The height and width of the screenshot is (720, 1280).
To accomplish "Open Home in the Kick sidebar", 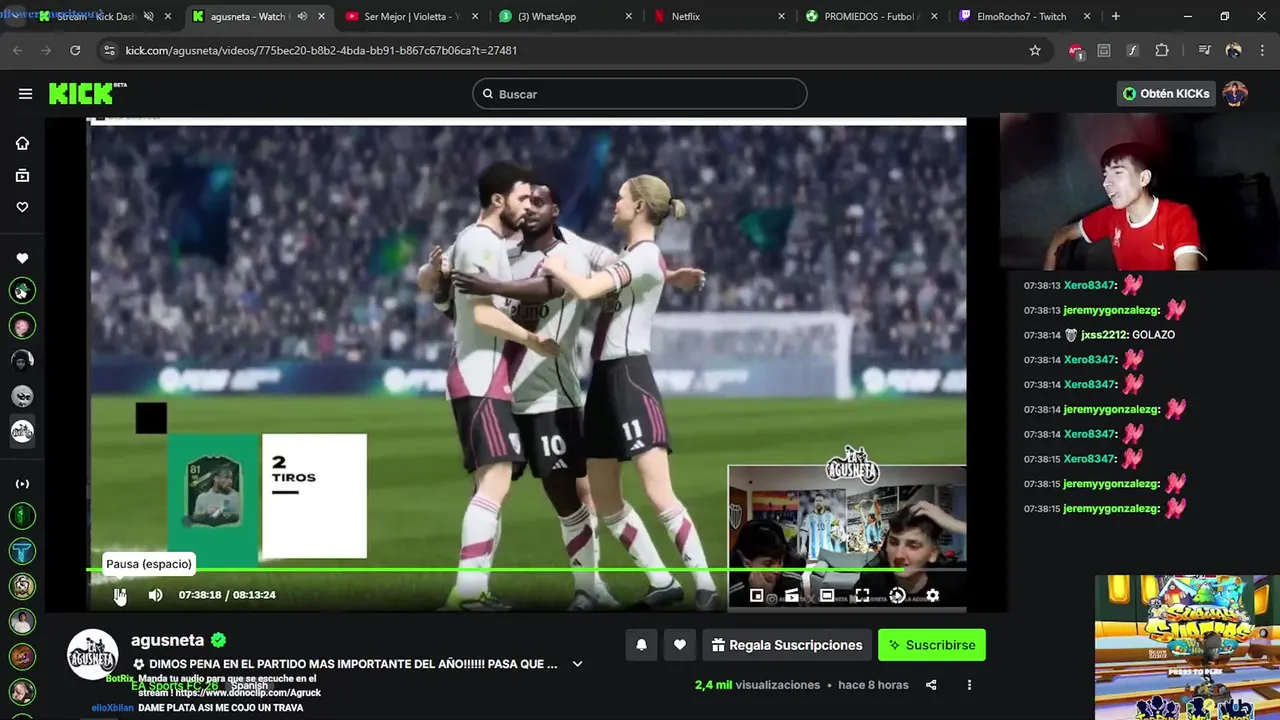I will pyautogui.click(x=22, y=143).
